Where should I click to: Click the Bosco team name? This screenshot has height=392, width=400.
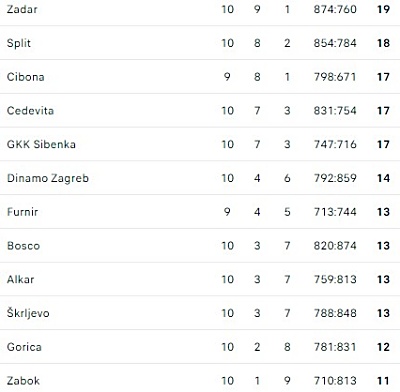click(x=23, y=246)
